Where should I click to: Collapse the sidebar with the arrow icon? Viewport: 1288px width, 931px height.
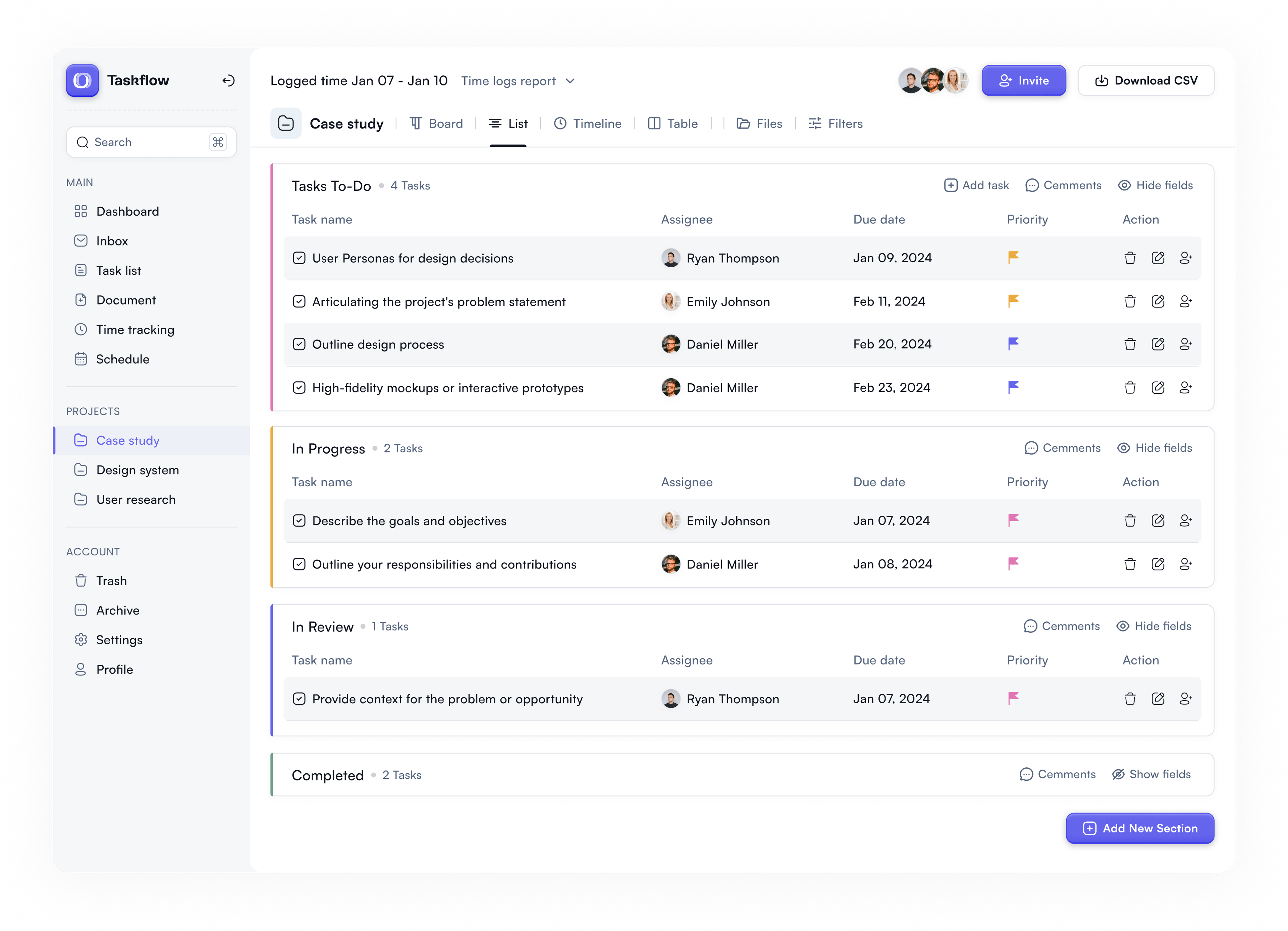pos(228,80)
